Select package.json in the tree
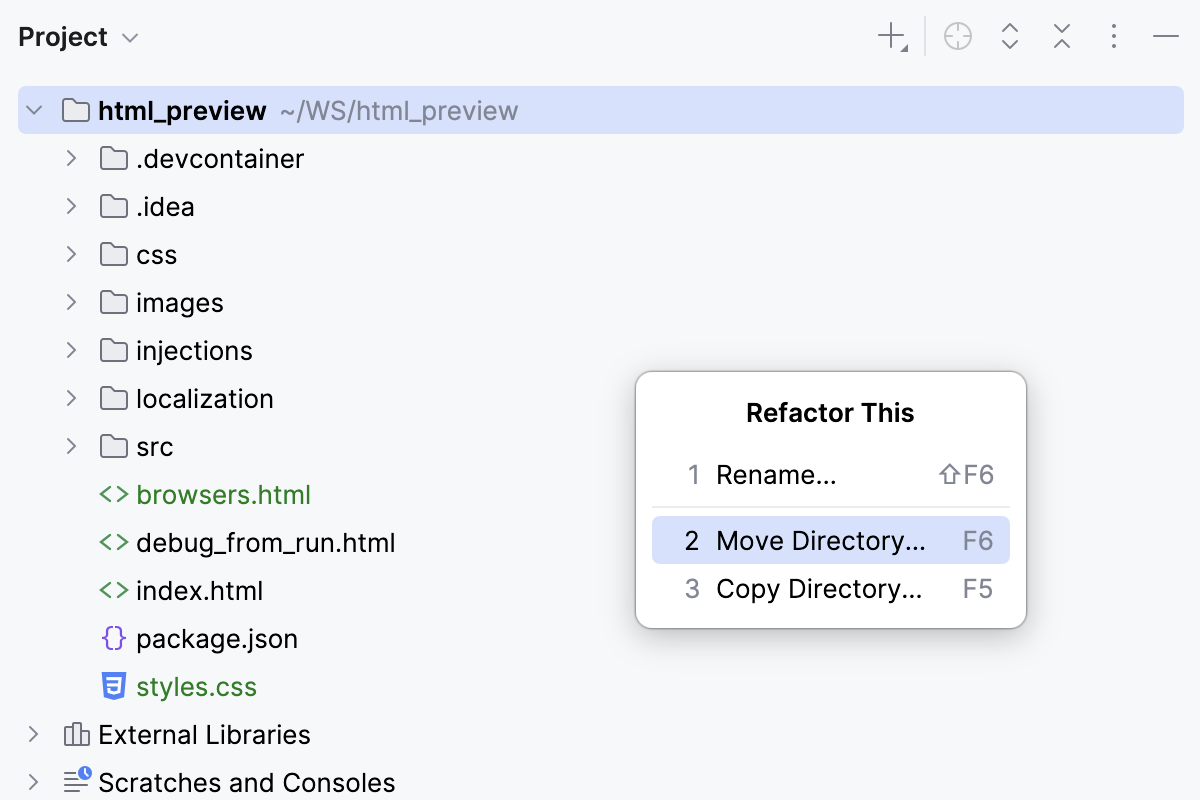 click(217, 639)
